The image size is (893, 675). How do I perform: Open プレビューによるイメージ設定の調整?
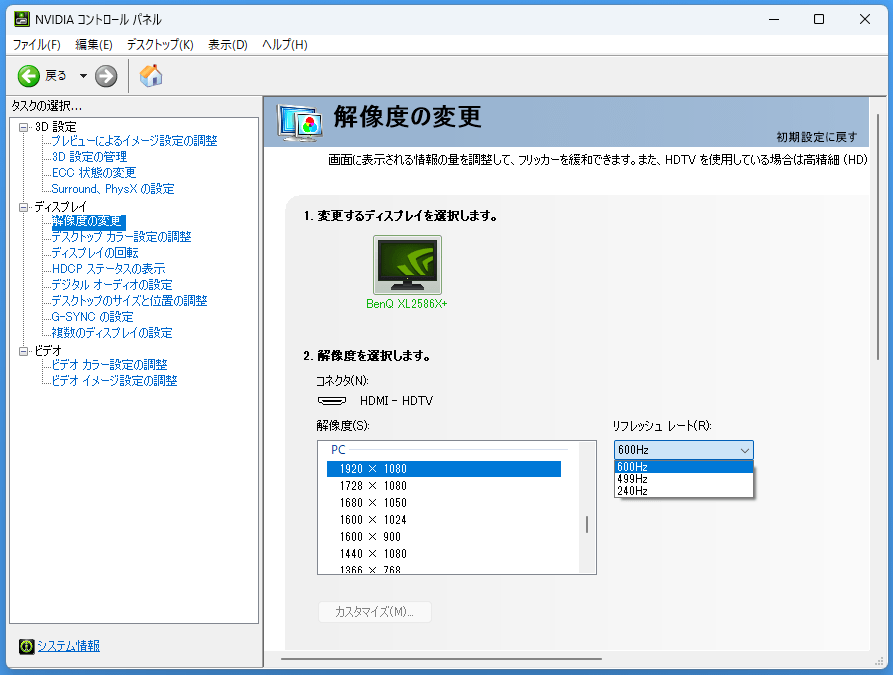click(x=134, y=141)
